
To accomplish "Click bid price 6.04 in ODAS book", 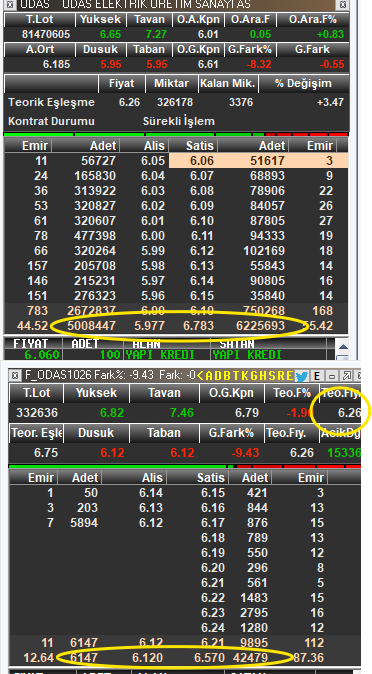I will 153,176.
